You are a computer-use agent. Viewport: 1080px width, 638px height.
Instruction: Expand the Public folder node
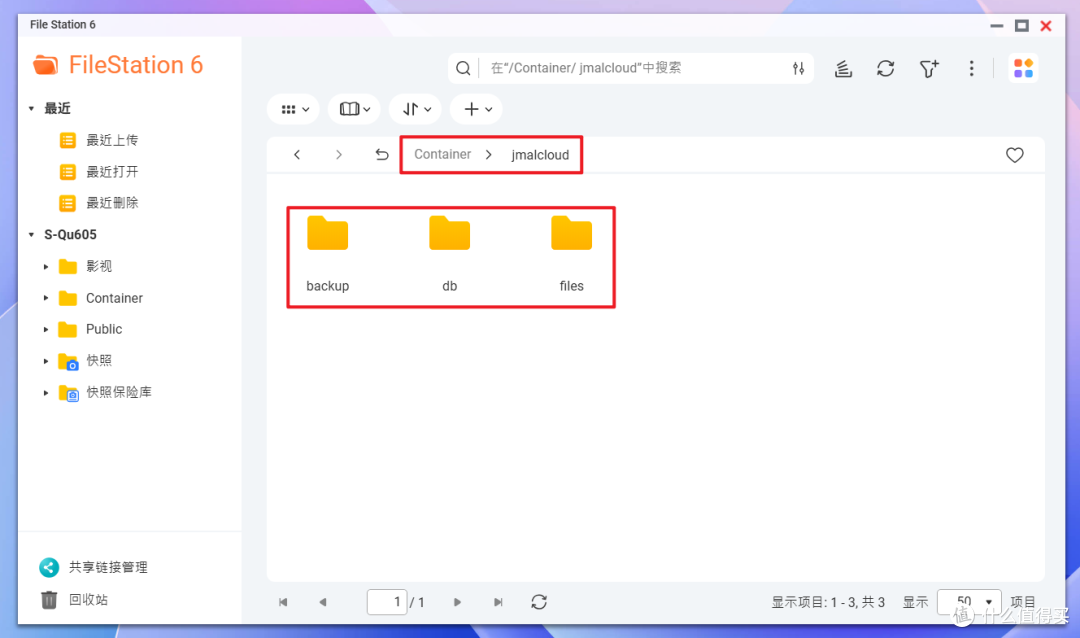click(45, 329)
